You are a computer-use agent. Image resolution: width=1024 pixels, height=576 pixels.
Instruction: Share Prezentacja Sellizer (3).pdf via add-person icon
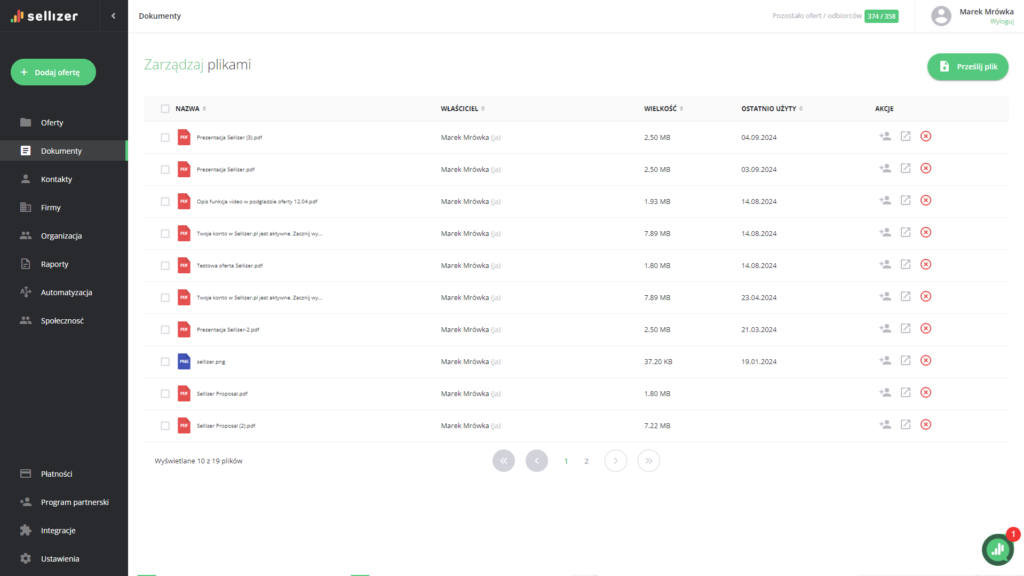tap(885, 137)
